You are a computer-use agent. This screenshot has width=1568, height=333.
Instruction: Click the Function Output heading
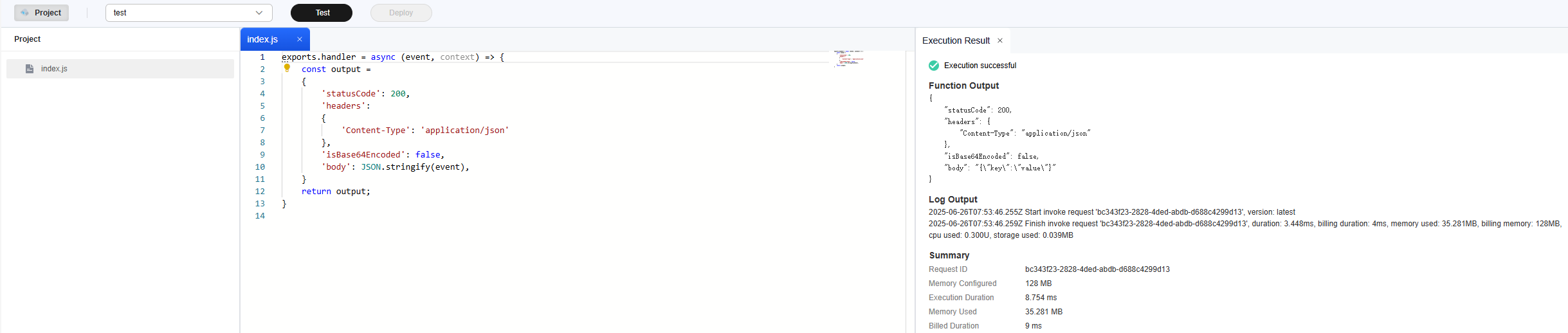(963, 85)
